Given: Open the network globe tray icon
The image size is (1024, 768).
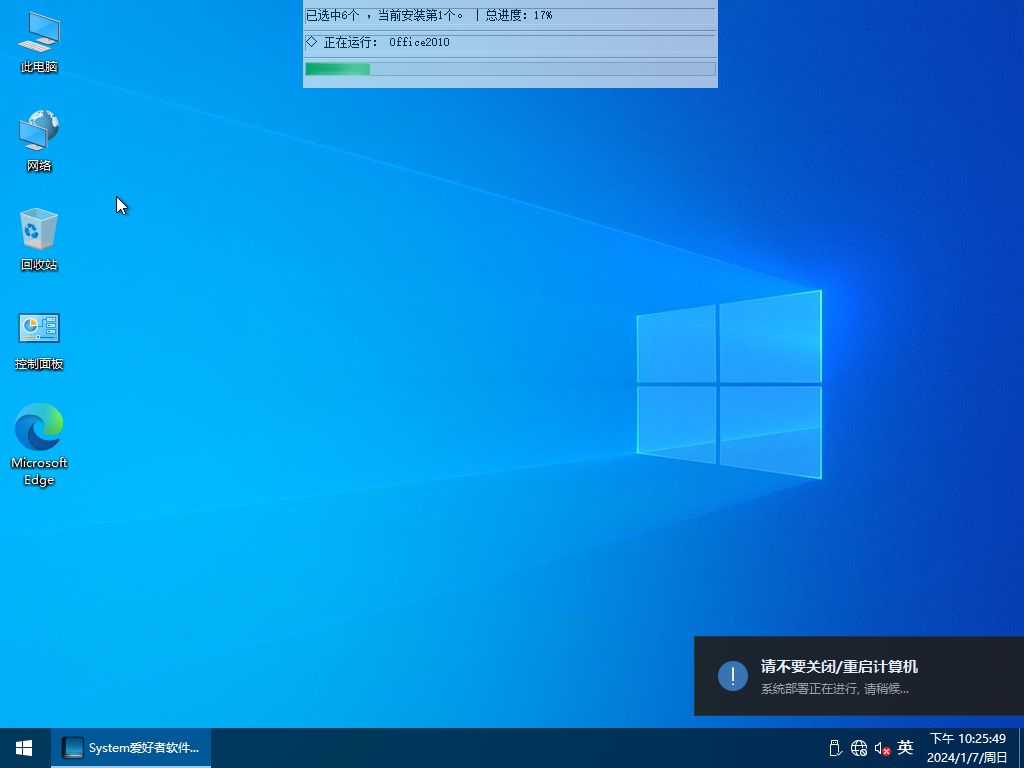Looking at the screenshot, I should click(859, 748).
